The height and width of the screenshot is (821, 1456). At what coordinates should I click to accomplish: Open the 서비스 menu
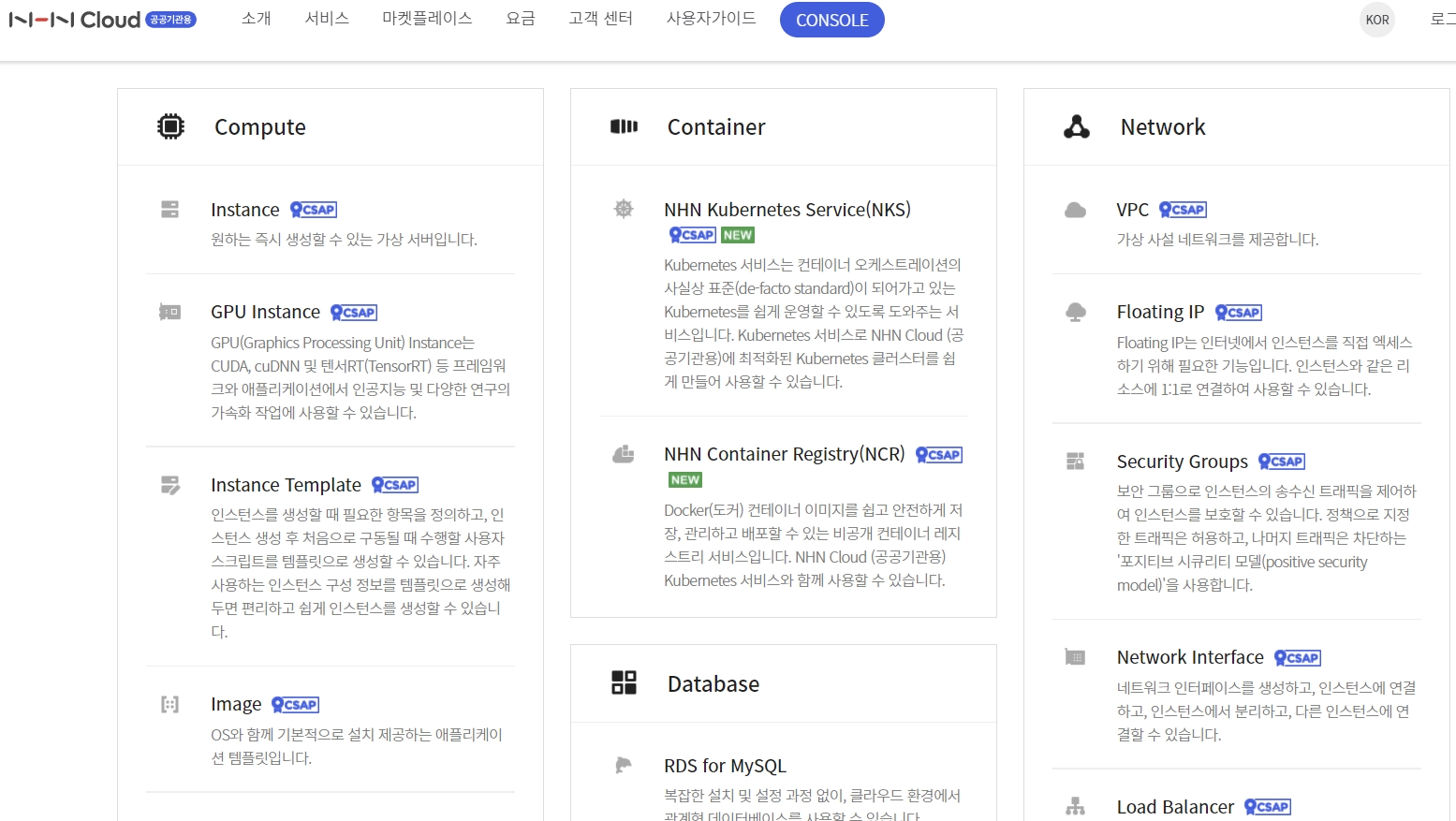click(327, 18)
